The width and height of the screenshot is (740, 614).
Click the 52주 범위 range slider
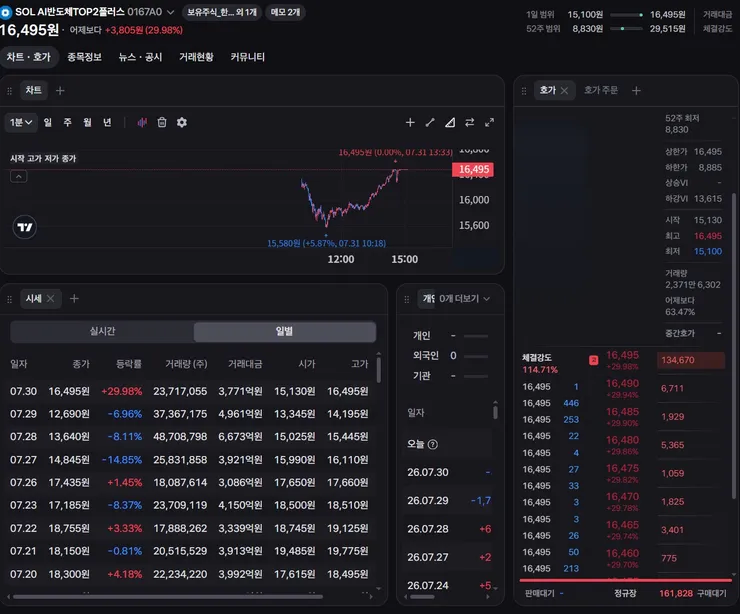626,29
